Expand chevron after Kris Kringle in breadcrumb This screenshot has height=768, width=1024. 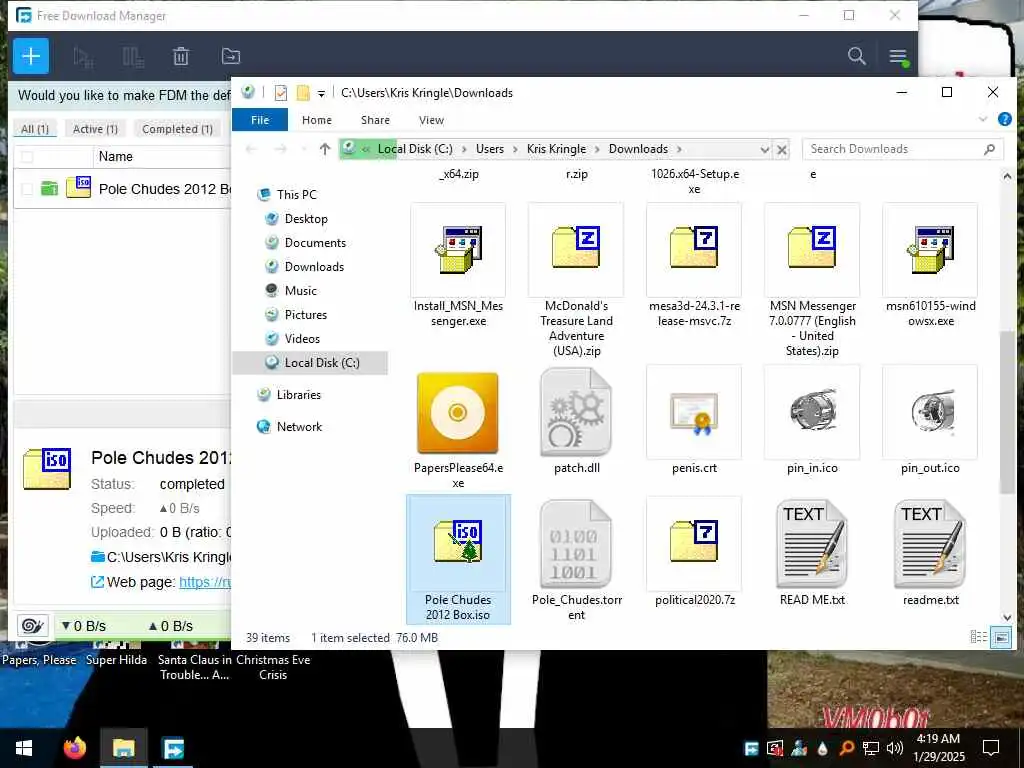click(598, 150)
